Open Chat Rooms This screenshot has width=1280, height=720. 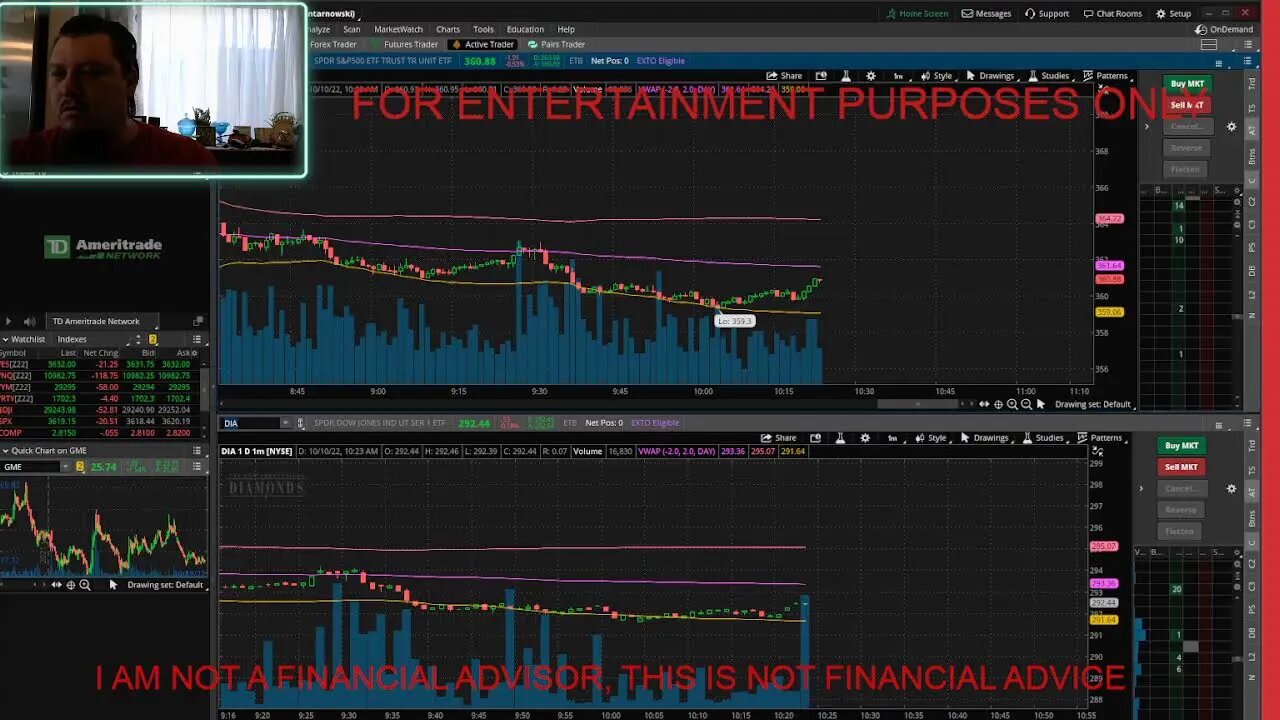1112,14
